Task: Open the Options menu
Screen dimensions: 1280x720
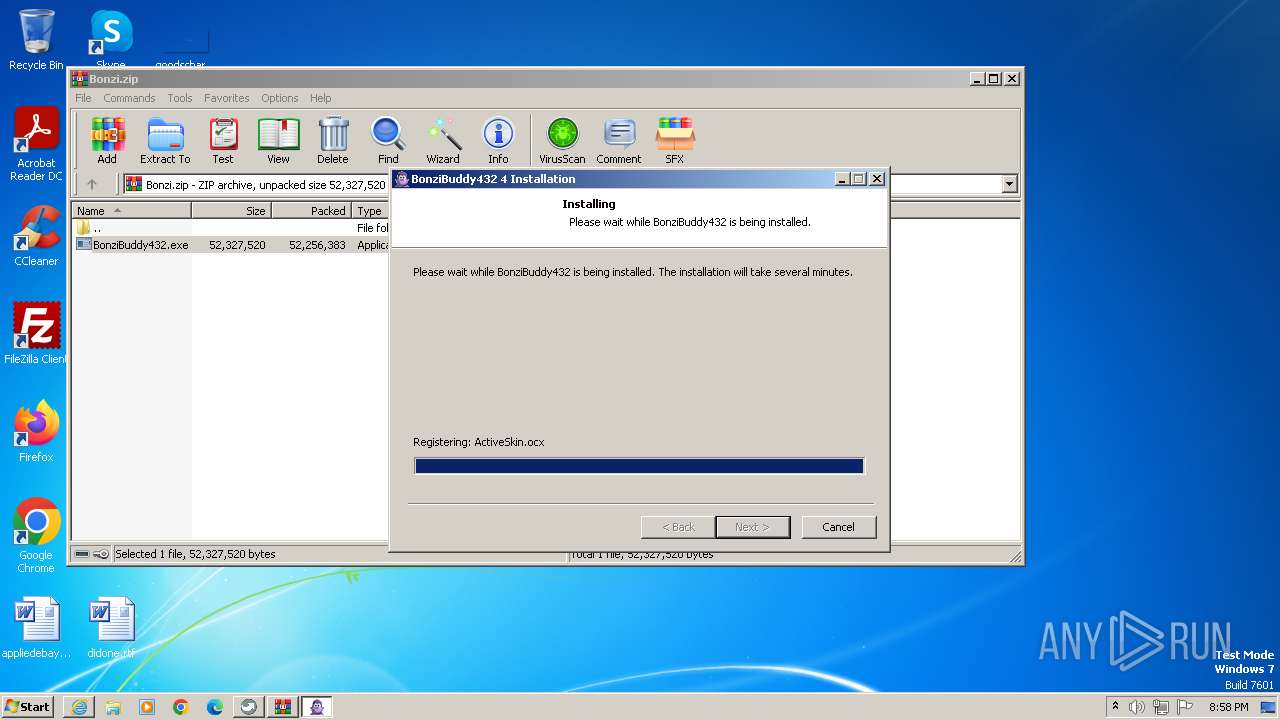Action: pyautogui.click(x=280, y=98)
